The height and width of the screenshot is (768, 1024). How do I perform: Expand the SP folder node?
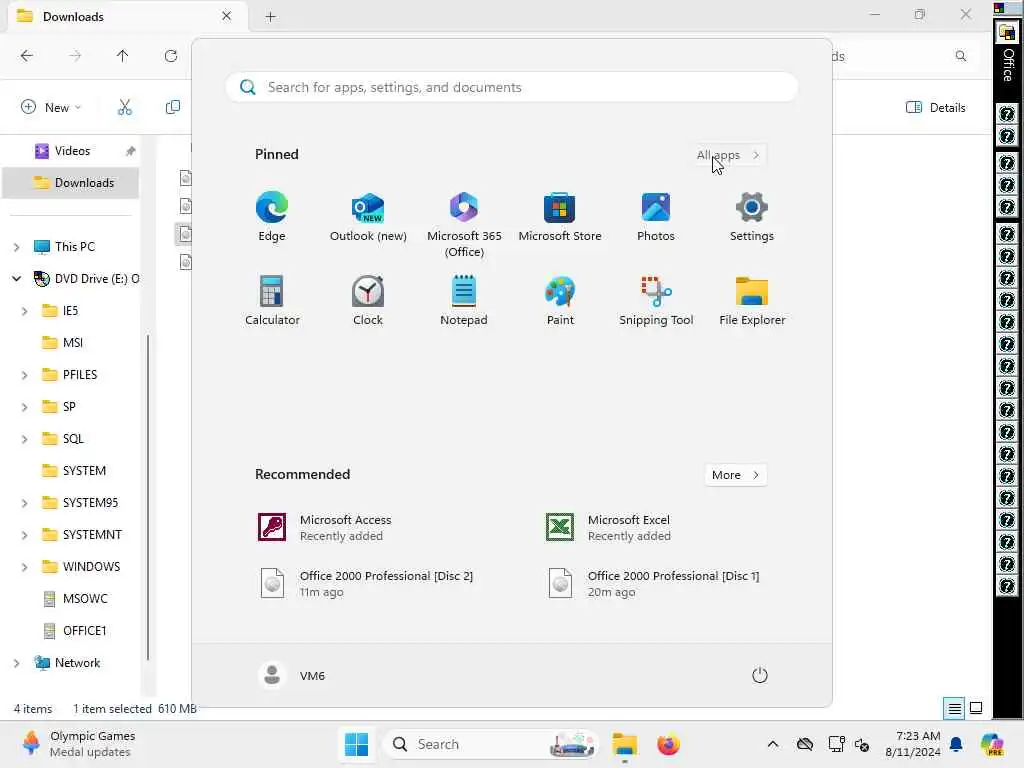pyautogui.click(x=24, y=407)
